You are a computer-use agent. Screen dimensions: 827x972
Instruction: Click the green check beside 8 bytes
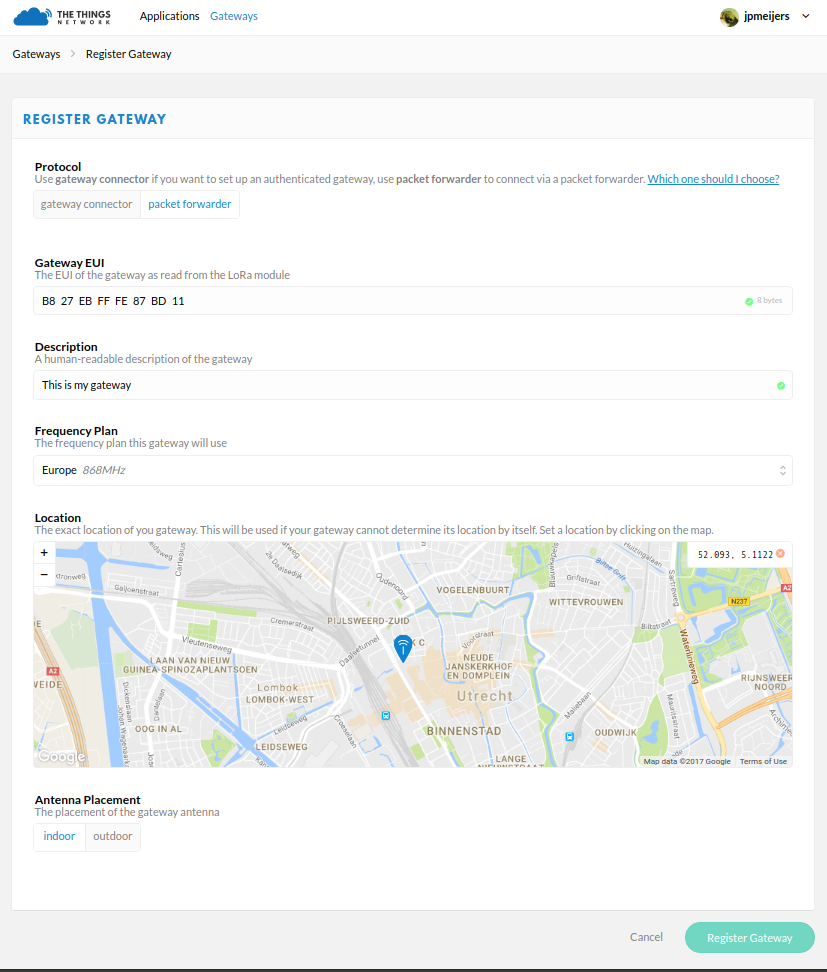click(749, 301)
